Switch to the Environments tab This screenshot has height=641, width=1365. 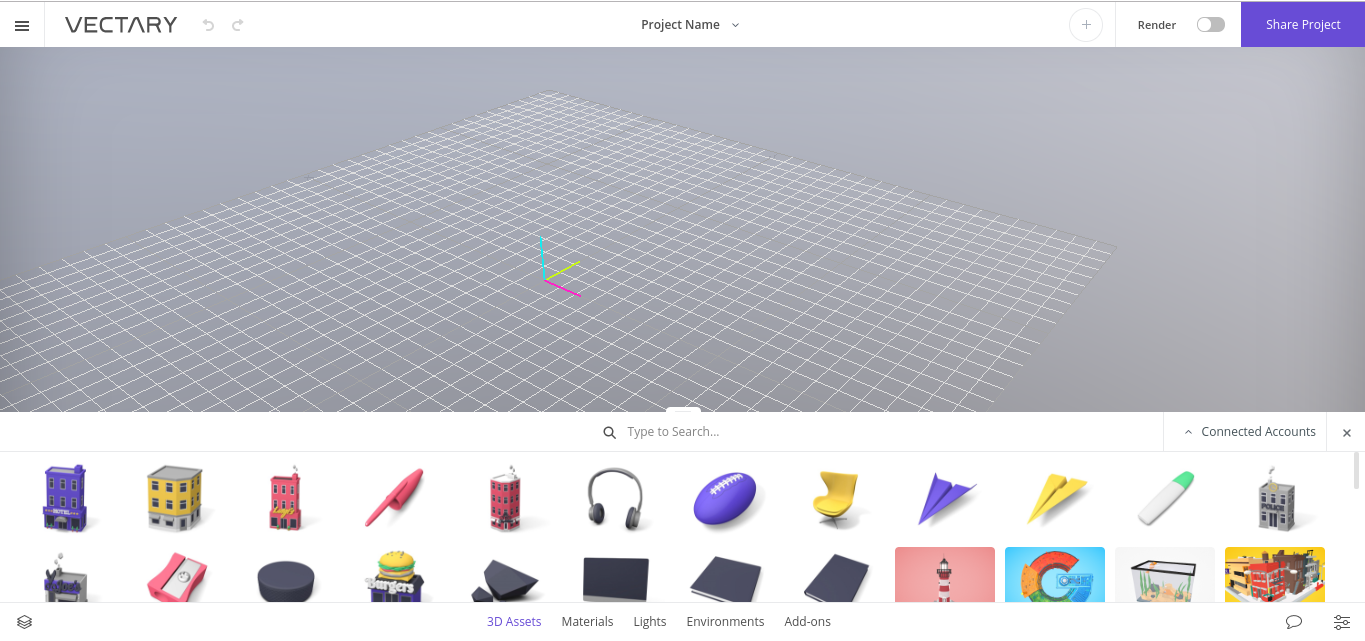tap(725, 622)
